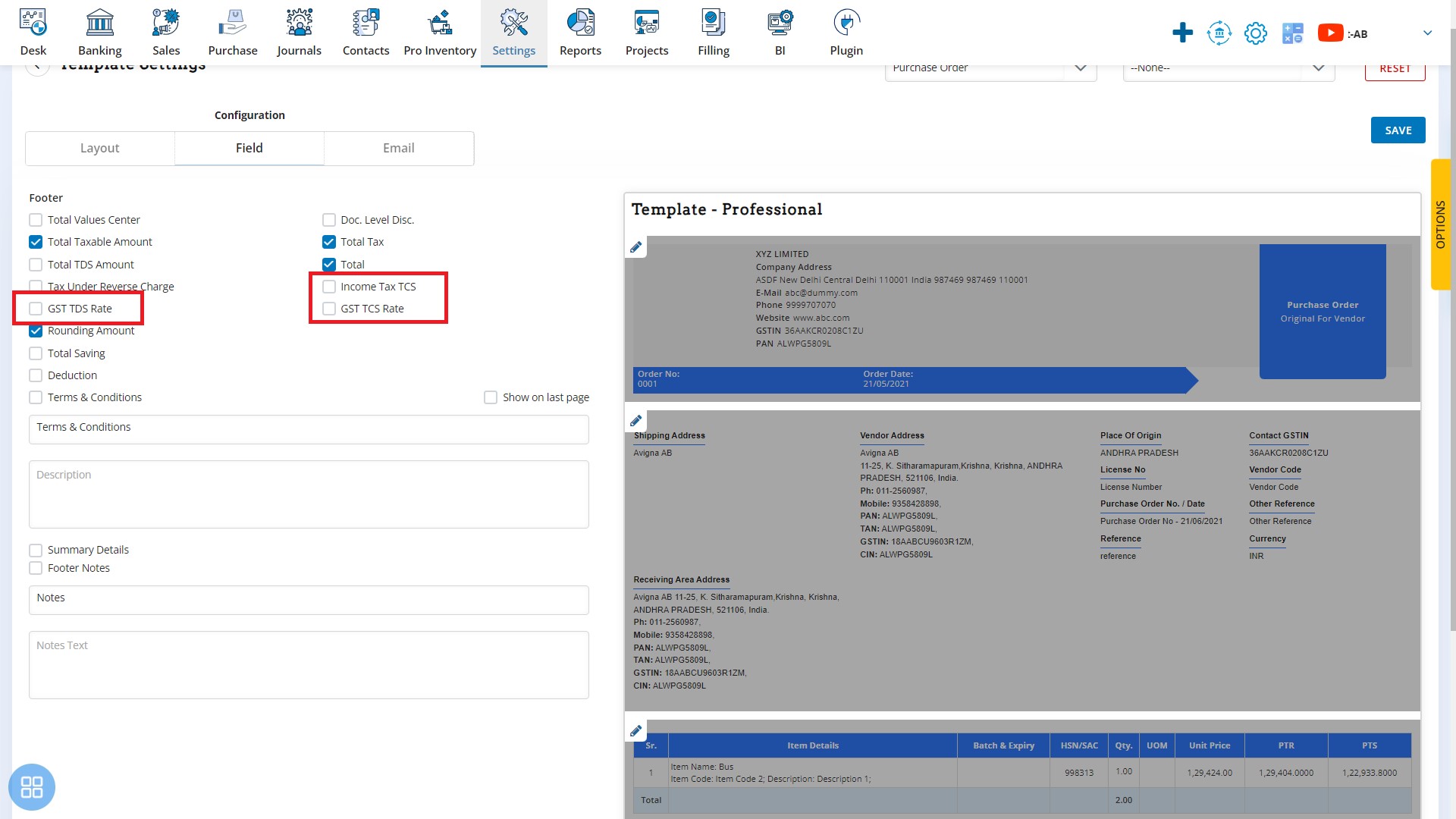1456x819 pixels.
Task: Enable Total Values Center checkbox
Action: click(36, 220)
